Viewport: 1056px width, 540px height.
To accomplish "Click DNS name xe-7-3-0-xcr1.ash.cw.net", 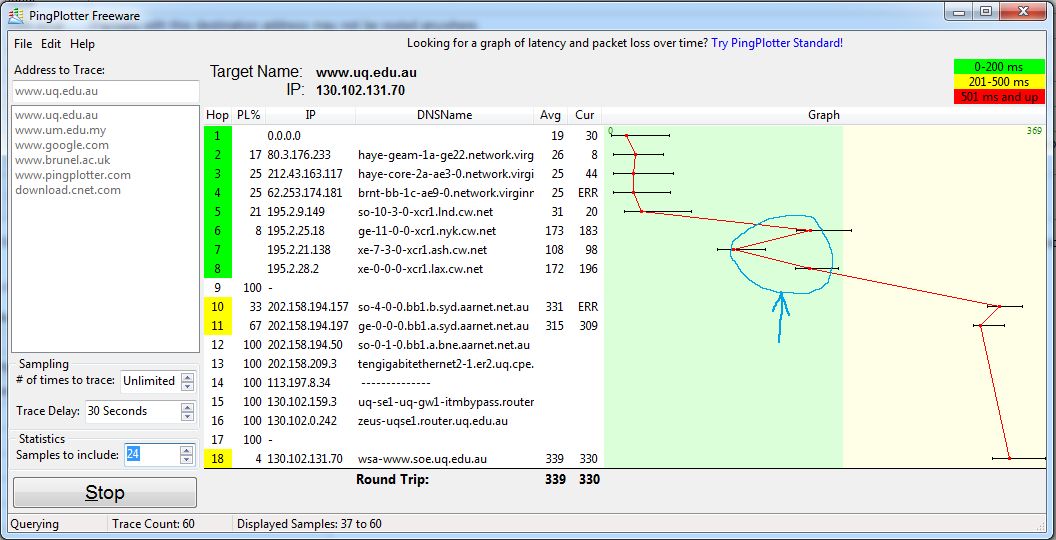I will pos(422,250).
